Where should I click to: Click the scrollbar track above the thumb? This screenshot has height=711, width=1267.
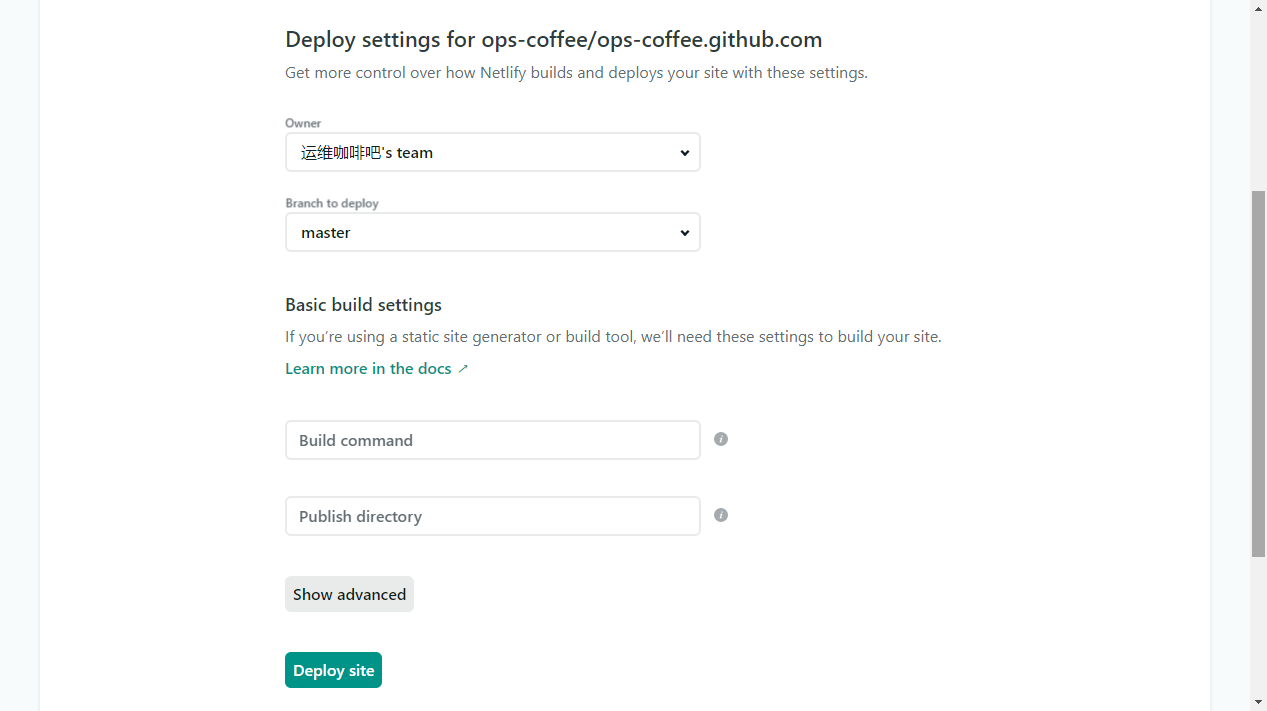point(1258,100)
